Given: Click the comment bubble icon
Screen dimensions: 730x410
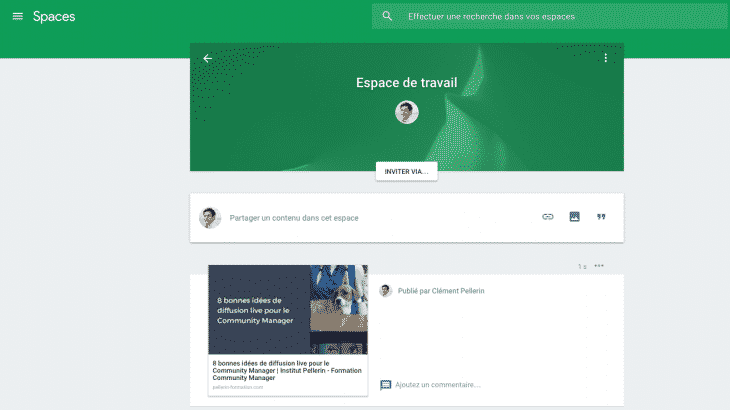Looking at the screenshot, I should [385, 385].
